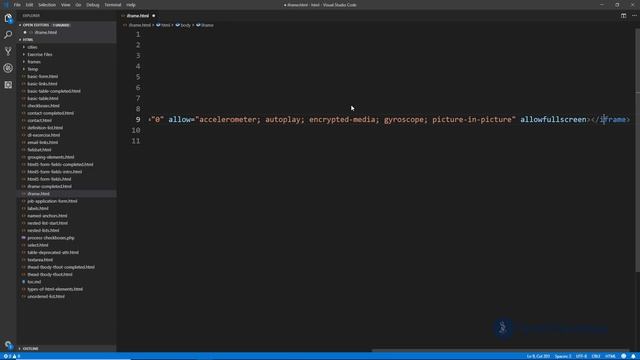Open the Explorer view in activity bar
640x360 pixels.
8,18
